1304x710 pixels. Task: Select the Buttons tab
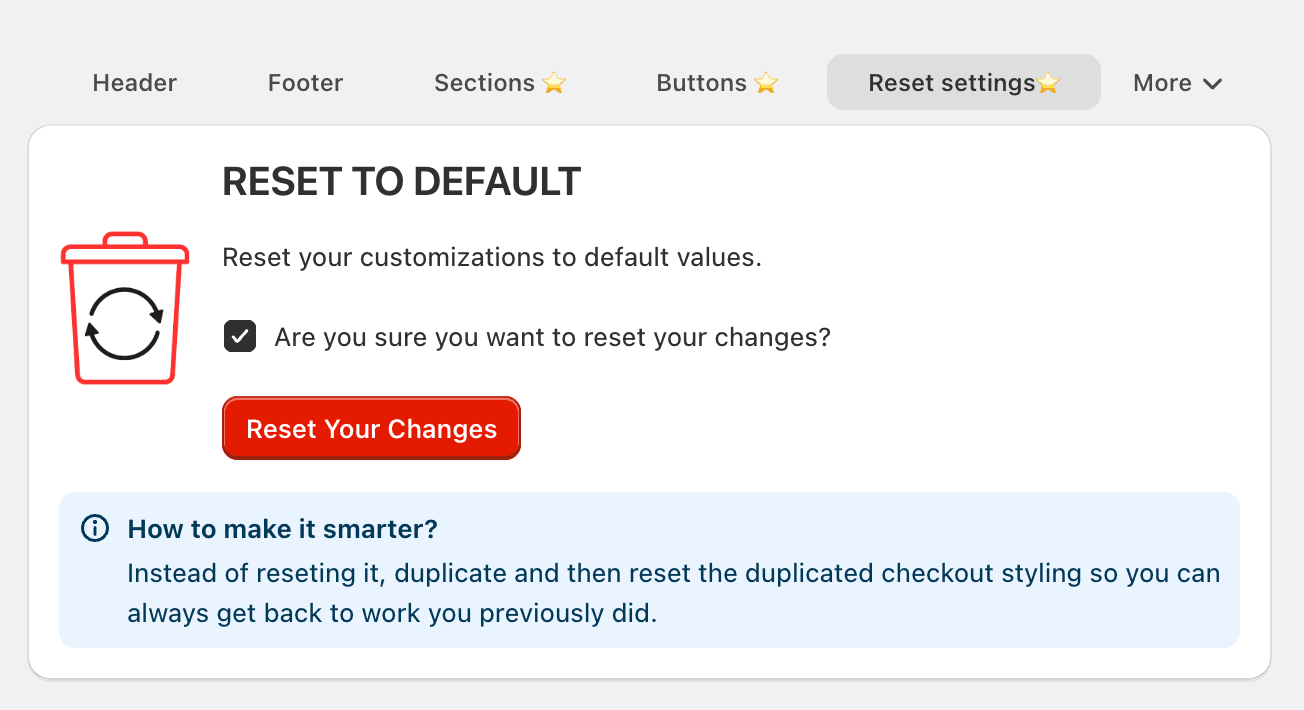[x=702, y=83]
